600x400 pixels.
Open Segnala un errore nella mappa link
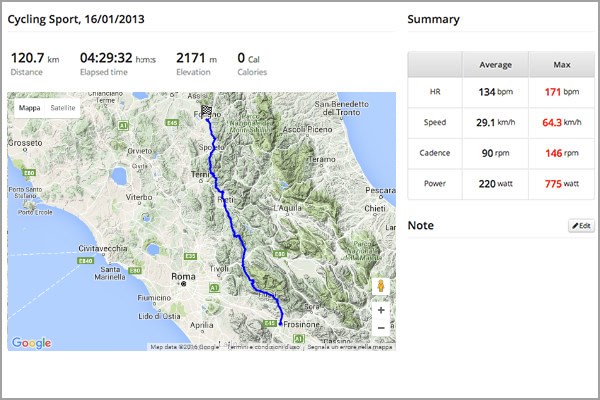350,347
